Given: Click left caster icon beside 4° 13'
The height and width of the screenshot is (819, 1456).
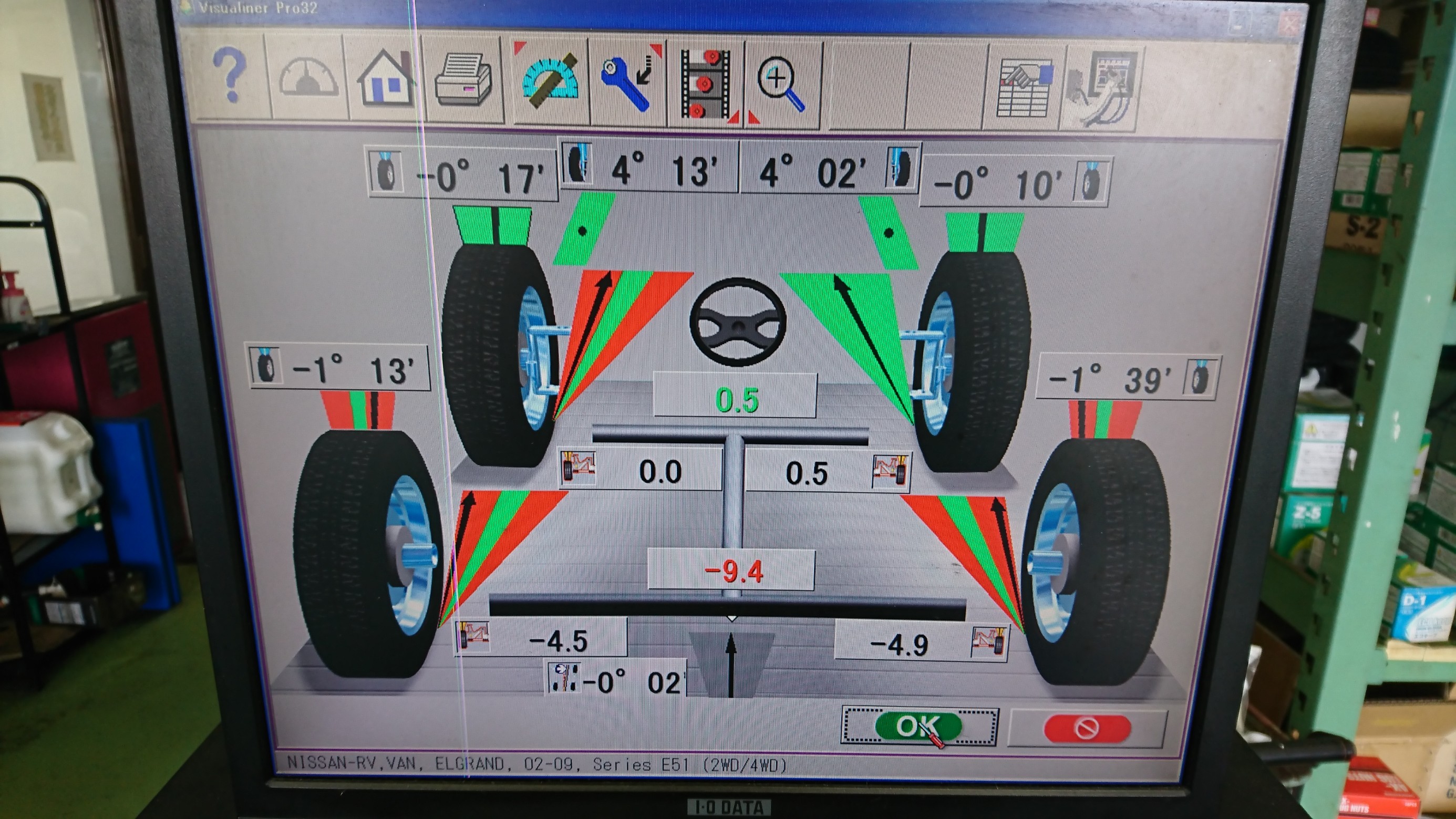Looking at the screenshot, I should (x=577, y=163).
